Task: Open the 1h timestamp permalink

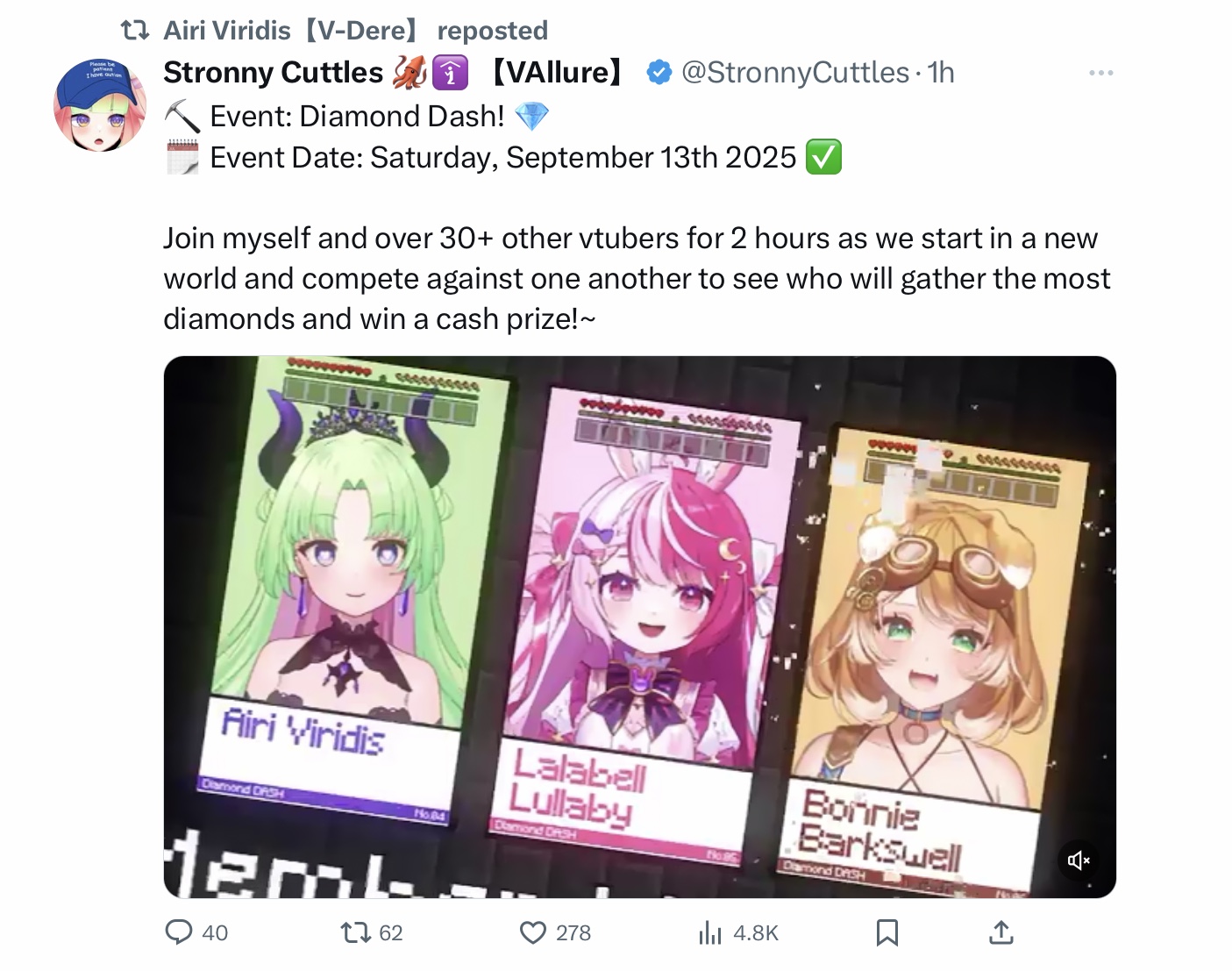Action: (x=941, y=73)
